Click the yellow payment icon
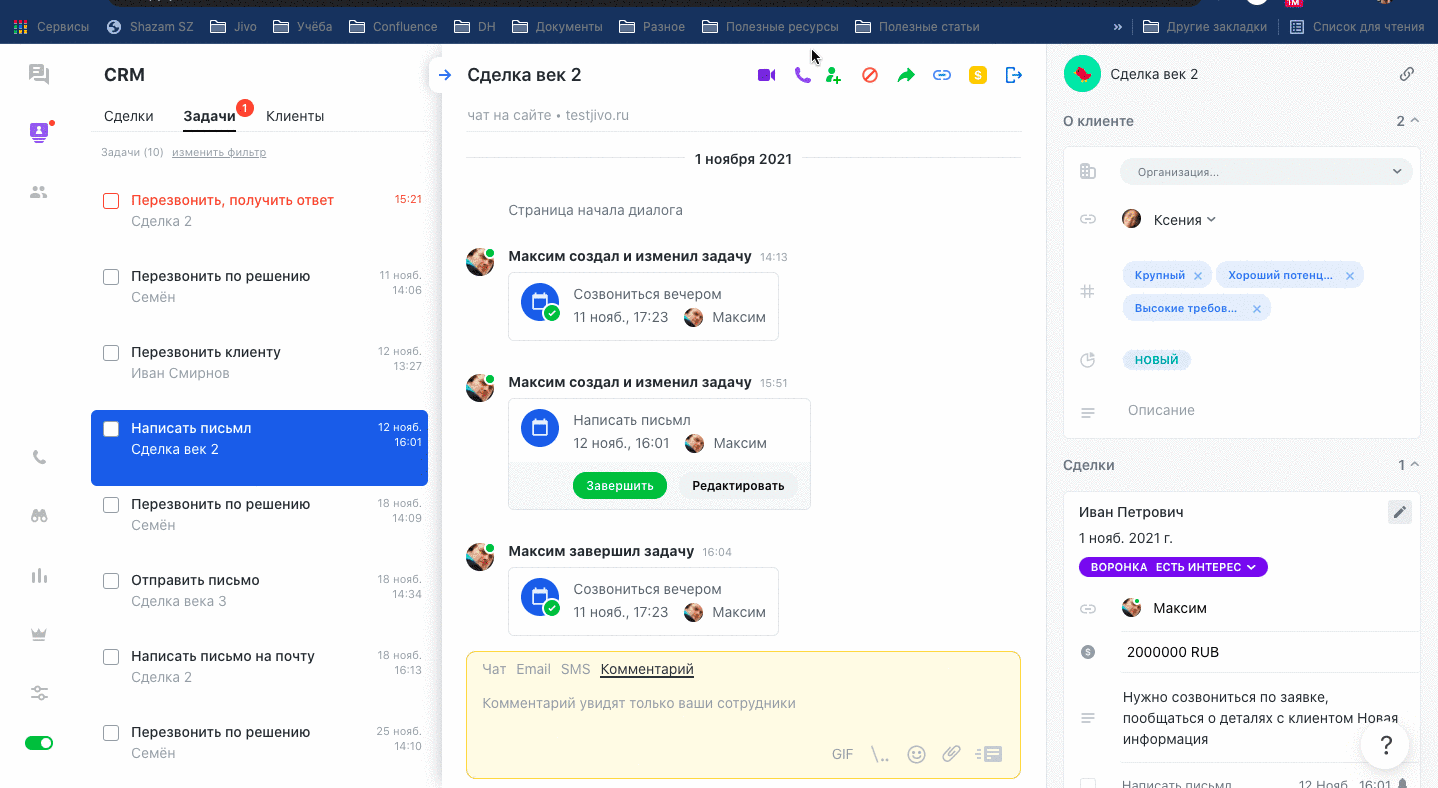The image size is (1438, 788). coord(978,75)
